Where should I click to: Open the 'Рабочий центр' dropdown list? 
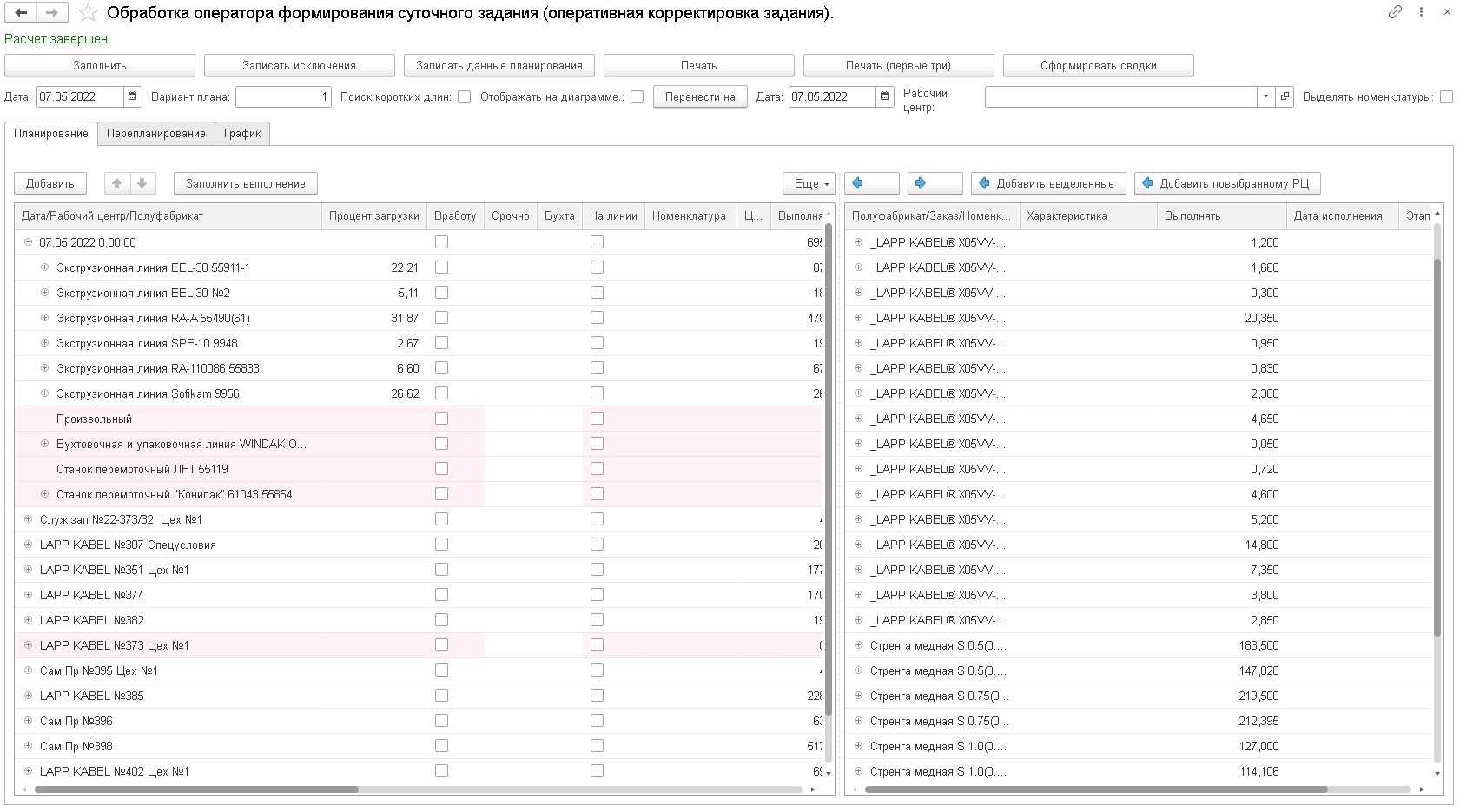[1265, 96]
